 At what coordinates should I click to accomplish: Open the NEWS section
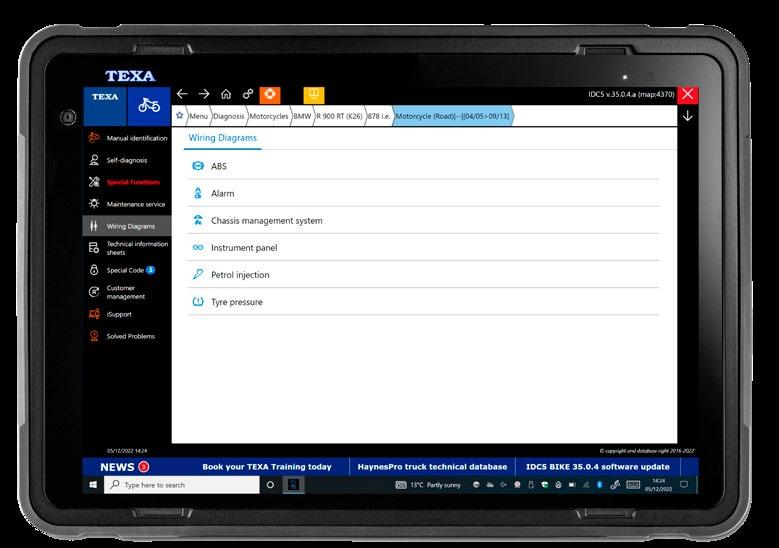pos(125,467)
